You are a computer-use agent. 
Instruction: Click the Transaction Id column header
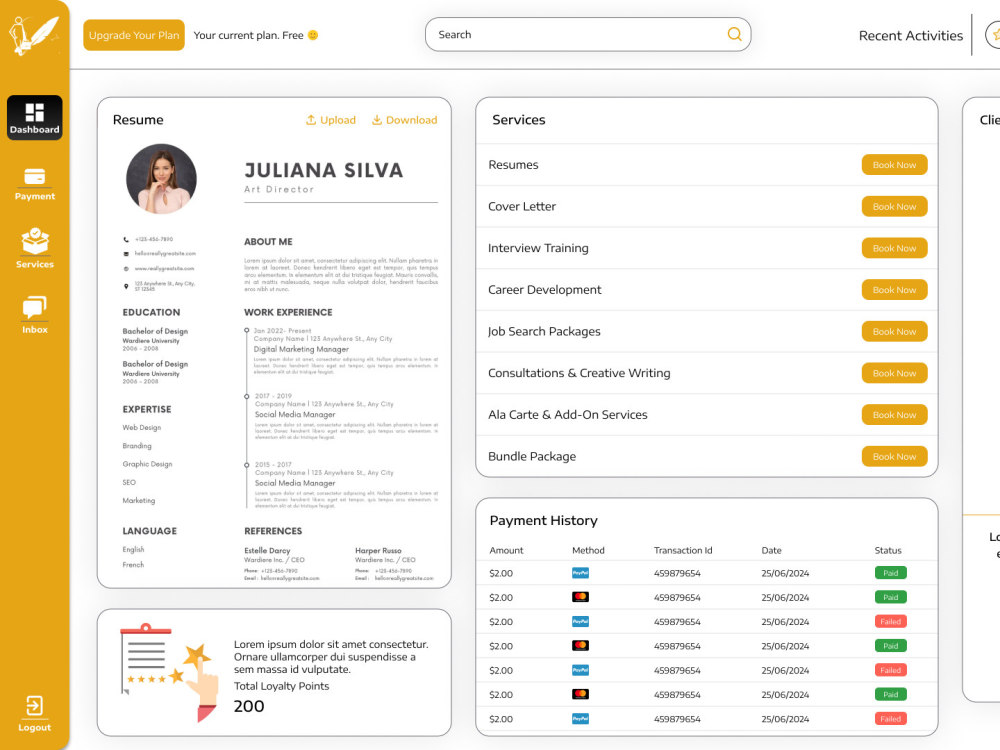tap(683, 550)
